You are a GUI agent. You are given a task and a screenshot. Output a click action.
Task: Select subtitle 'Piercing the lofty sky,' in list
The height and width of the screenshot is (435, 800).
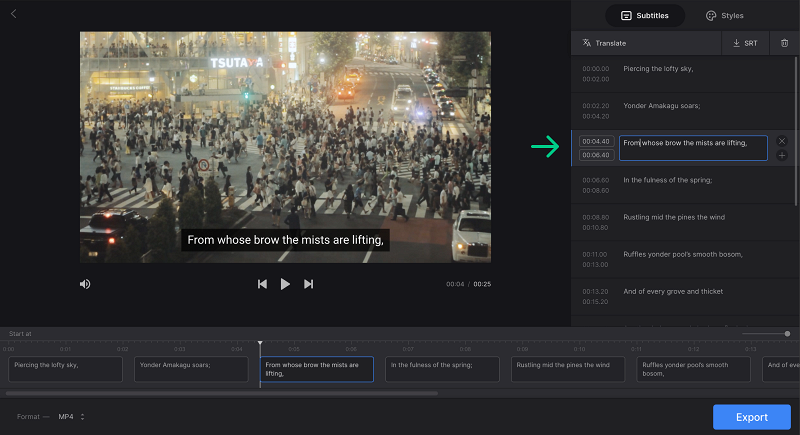tap(683, 74)
